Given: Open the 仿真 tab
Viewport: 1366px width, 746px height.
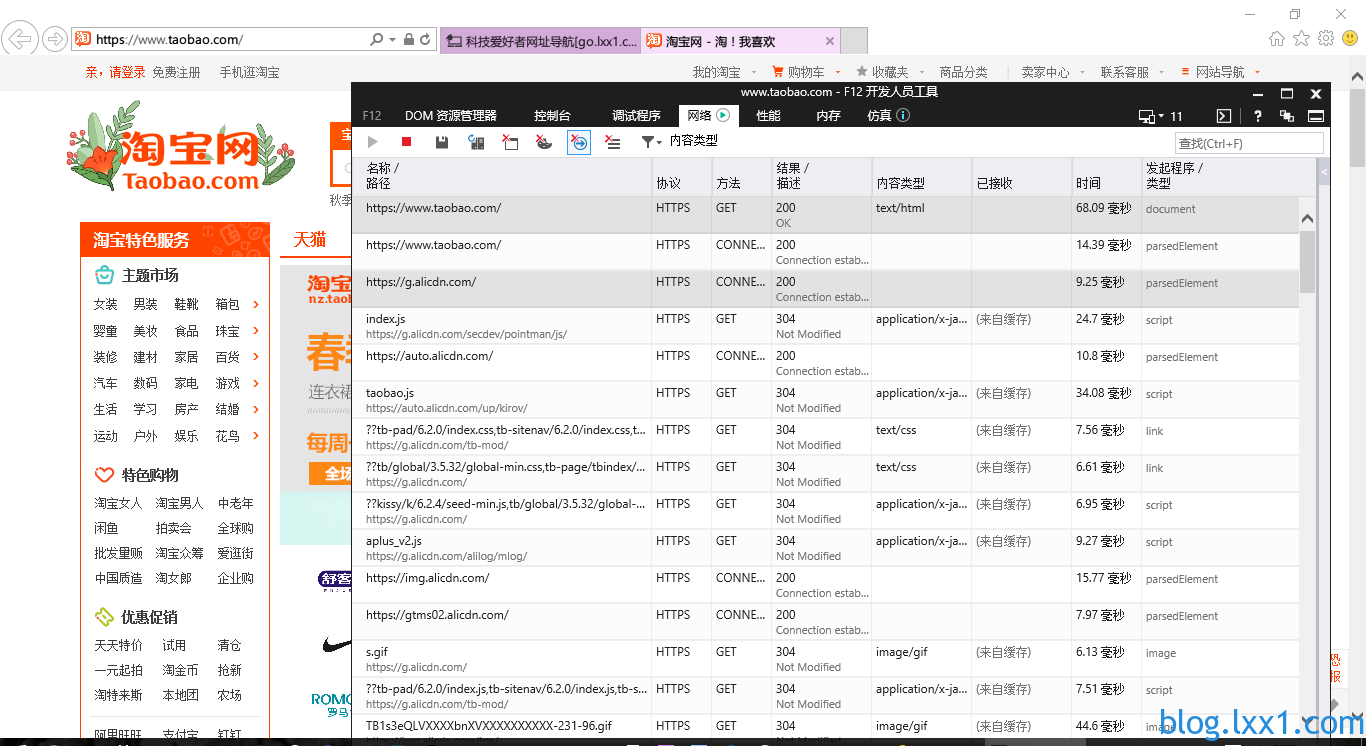Looking at the screenshot, I should [x=880, y=115].
